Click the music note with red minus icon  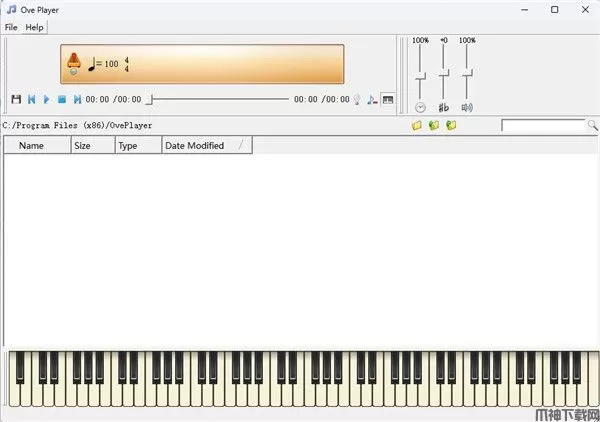(x=372, y=99)
